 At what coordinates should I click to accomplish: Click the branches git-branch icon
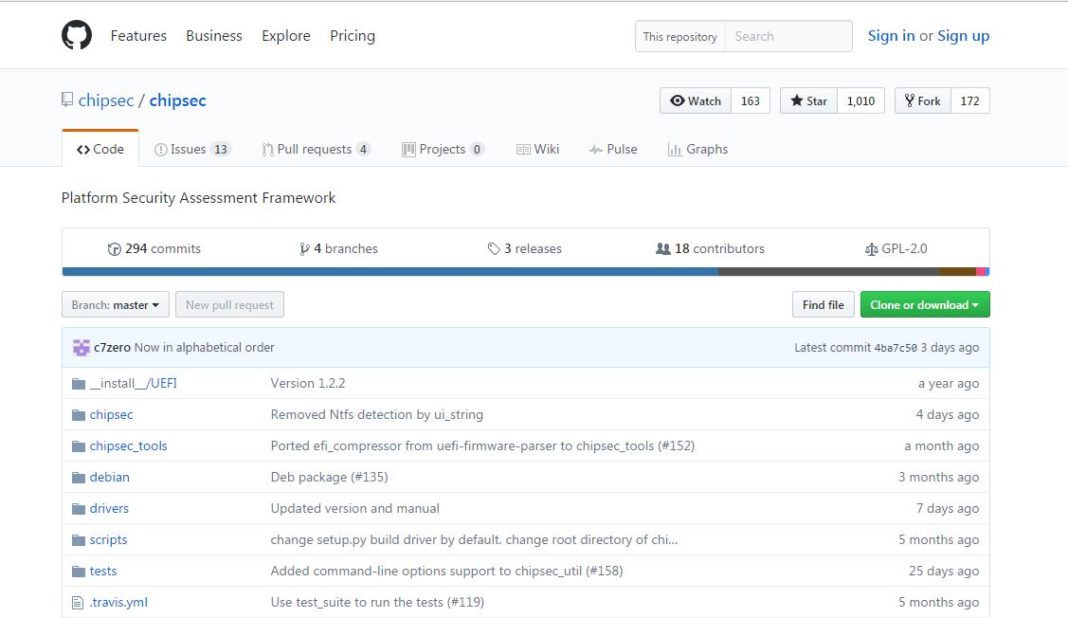(x=304, y=249)
